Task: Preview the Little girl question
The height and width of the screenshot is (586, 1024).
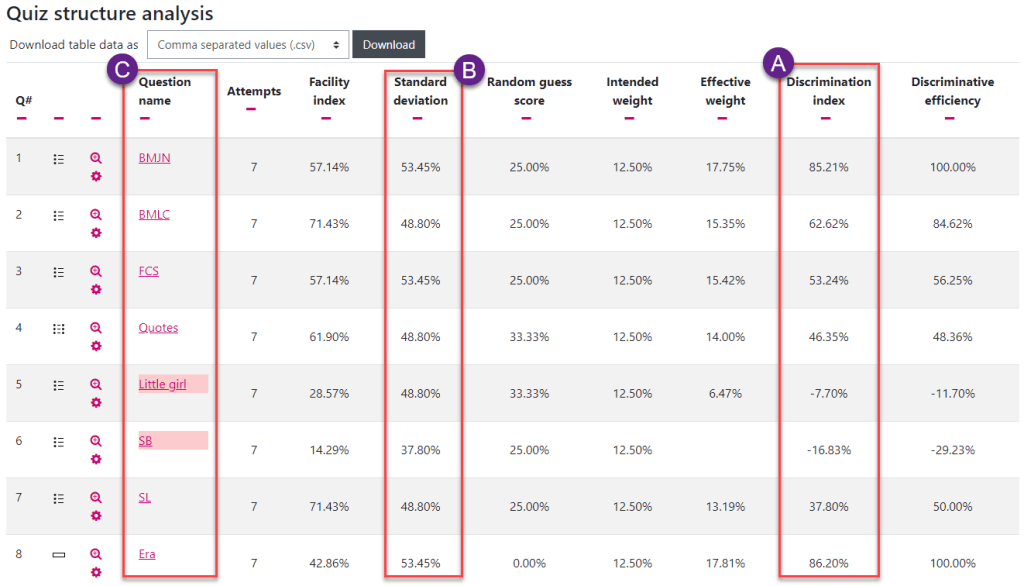Action: (96, 384)
